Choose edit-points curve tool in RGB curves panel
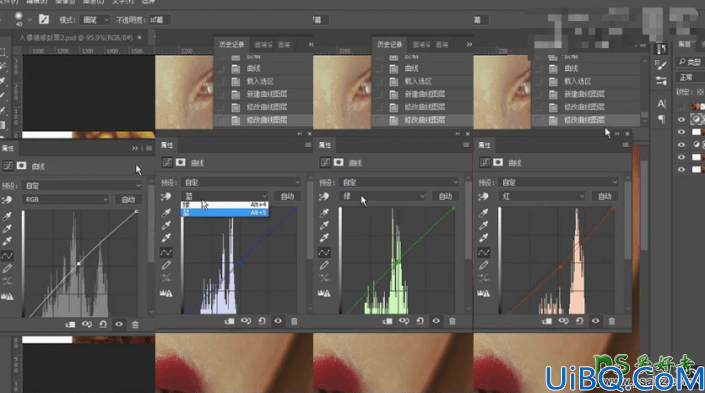This screenshot has width=705, height=393. coord(7,255)
